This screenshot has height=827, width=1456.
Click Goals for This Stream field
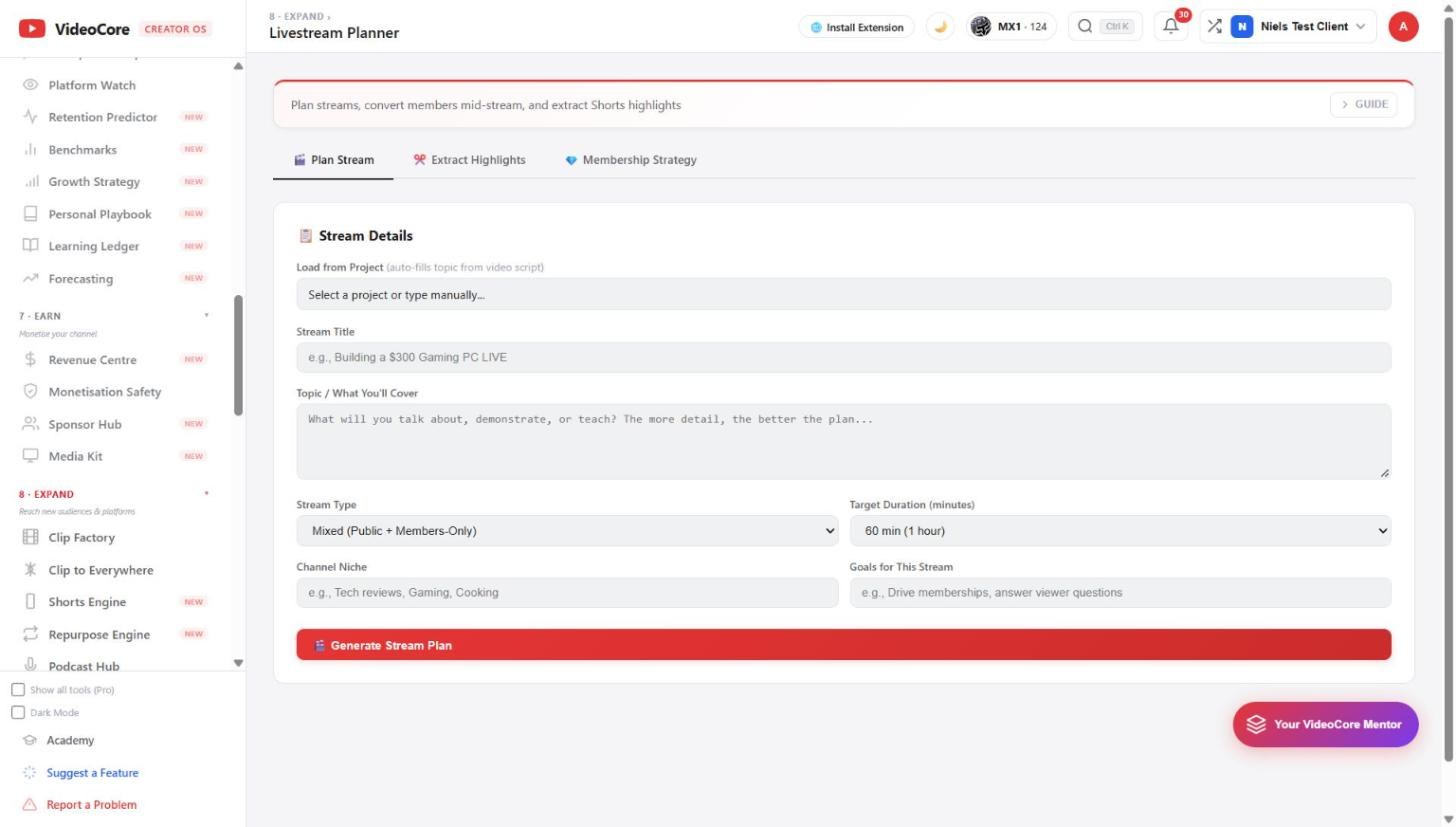[1120, 593]
